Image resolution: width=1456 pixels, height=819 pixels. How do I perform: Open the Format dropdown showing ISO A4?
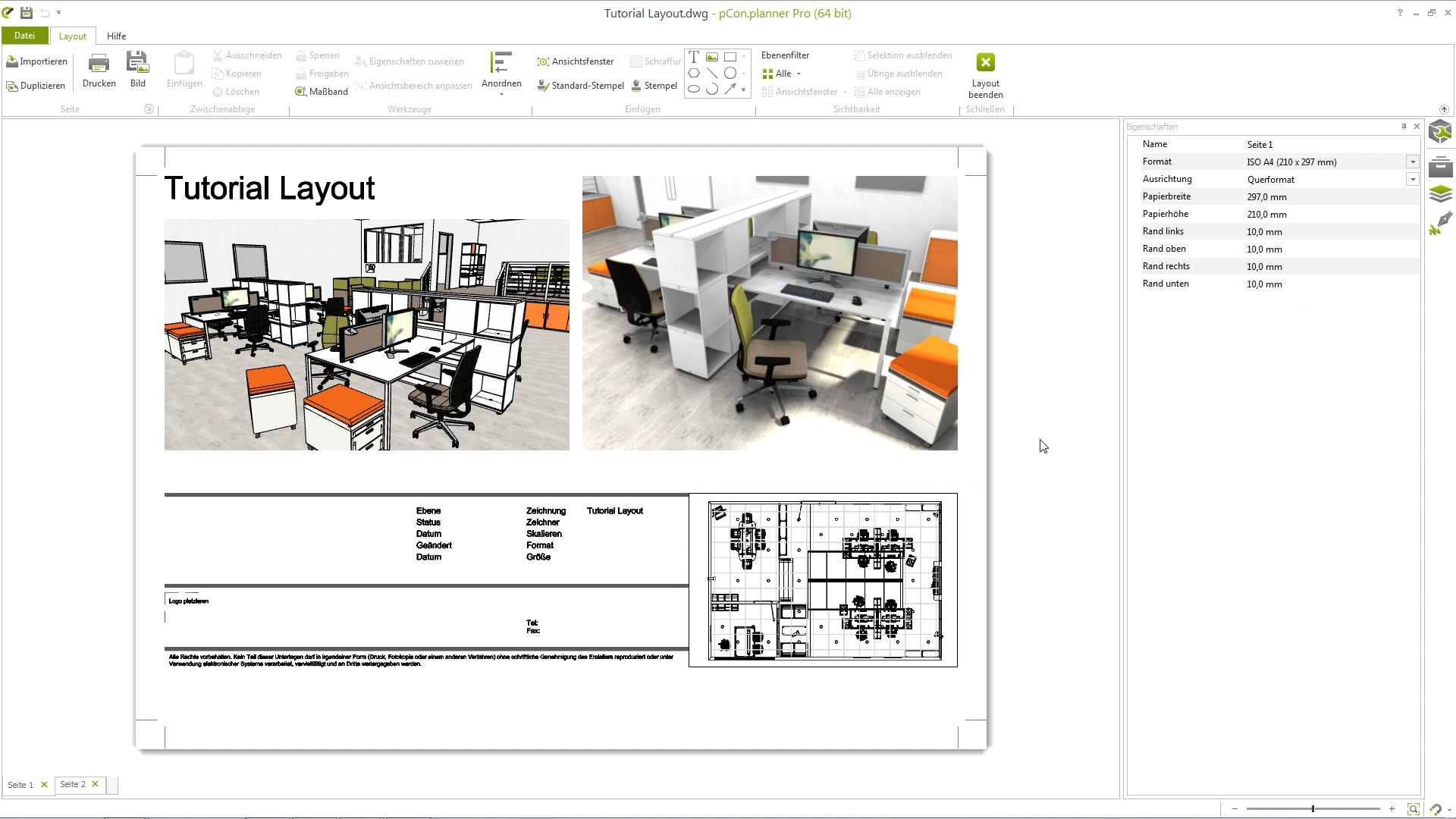[x=1413, y=162]
